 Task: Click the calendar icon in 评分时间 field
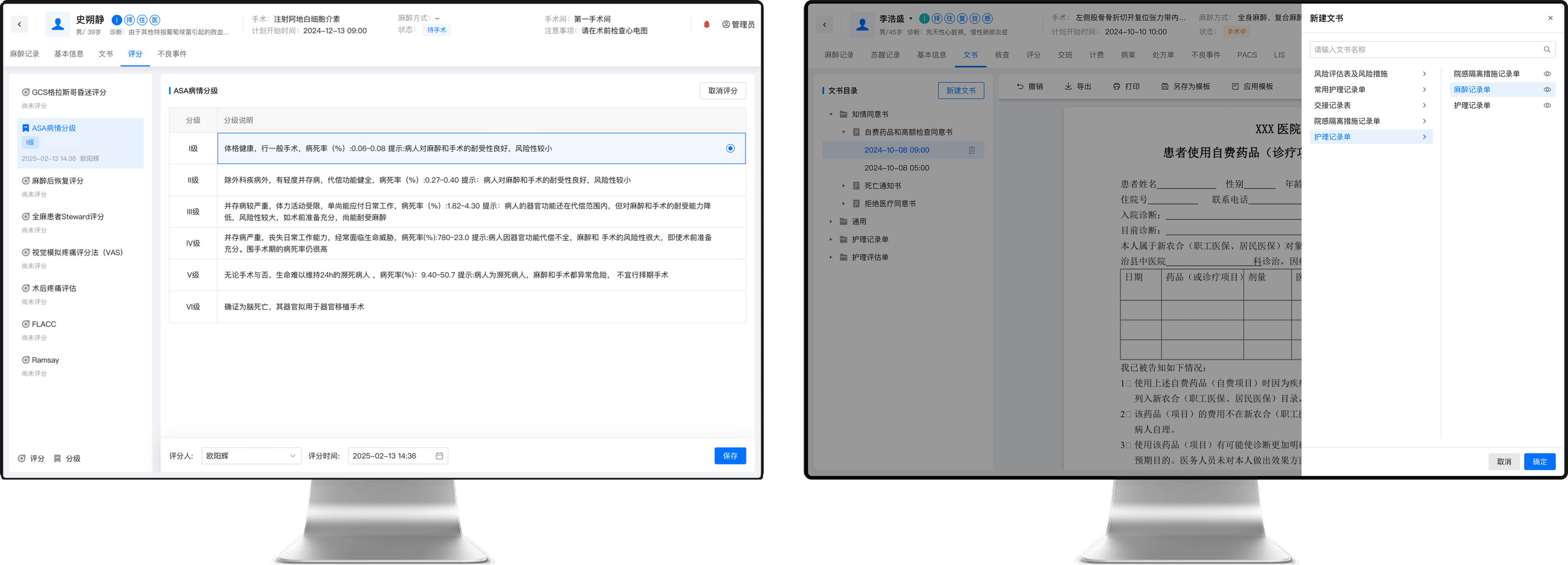pyautogui.click(x=439, y=456)
